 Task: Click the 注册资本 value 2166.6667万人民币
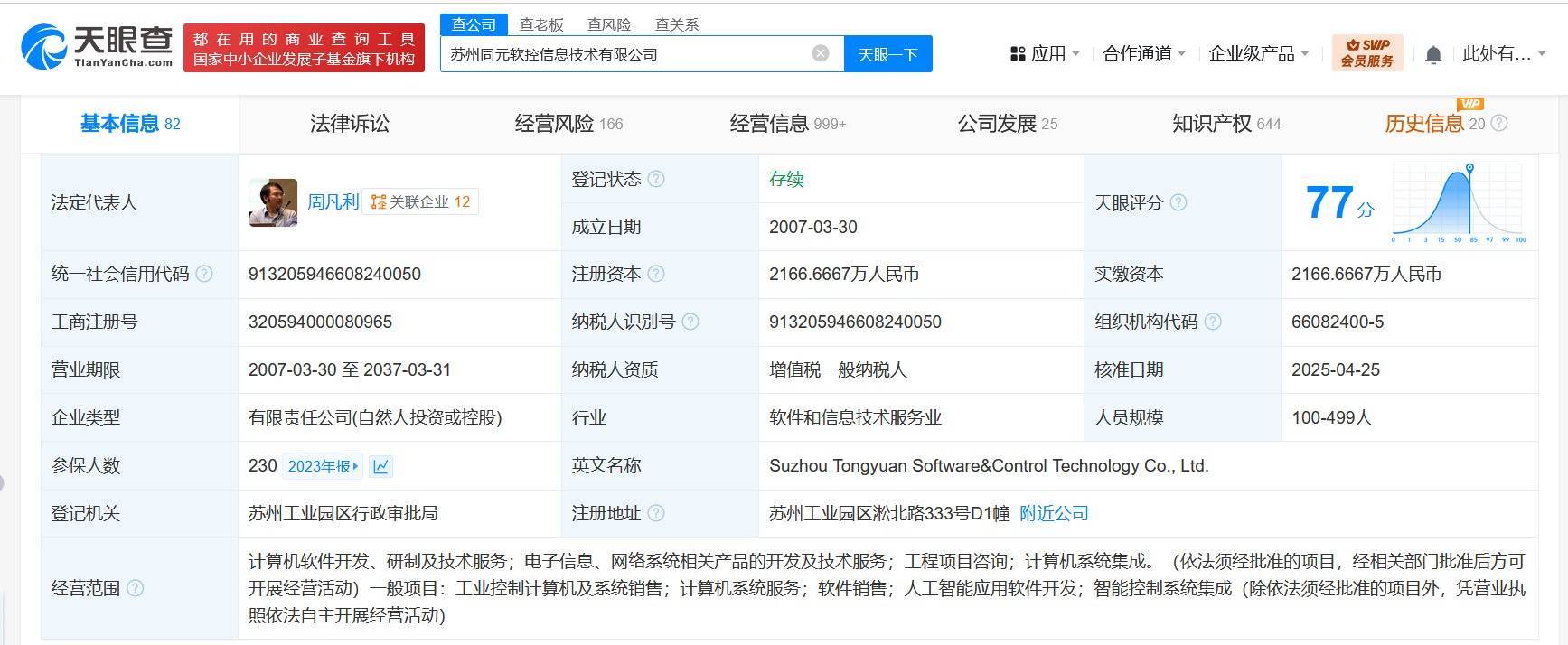(844, 274)
